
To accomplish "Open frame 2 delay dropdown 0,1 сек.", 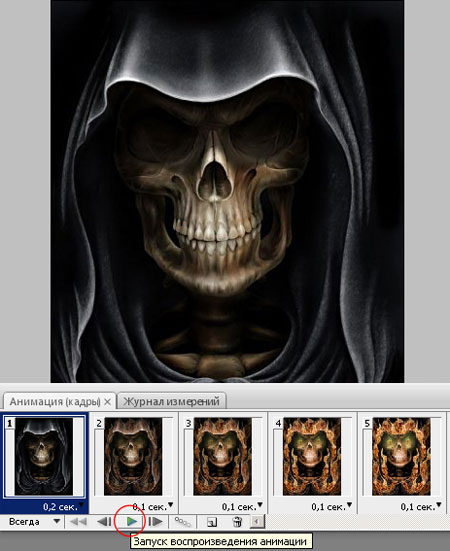I will 153,507.
